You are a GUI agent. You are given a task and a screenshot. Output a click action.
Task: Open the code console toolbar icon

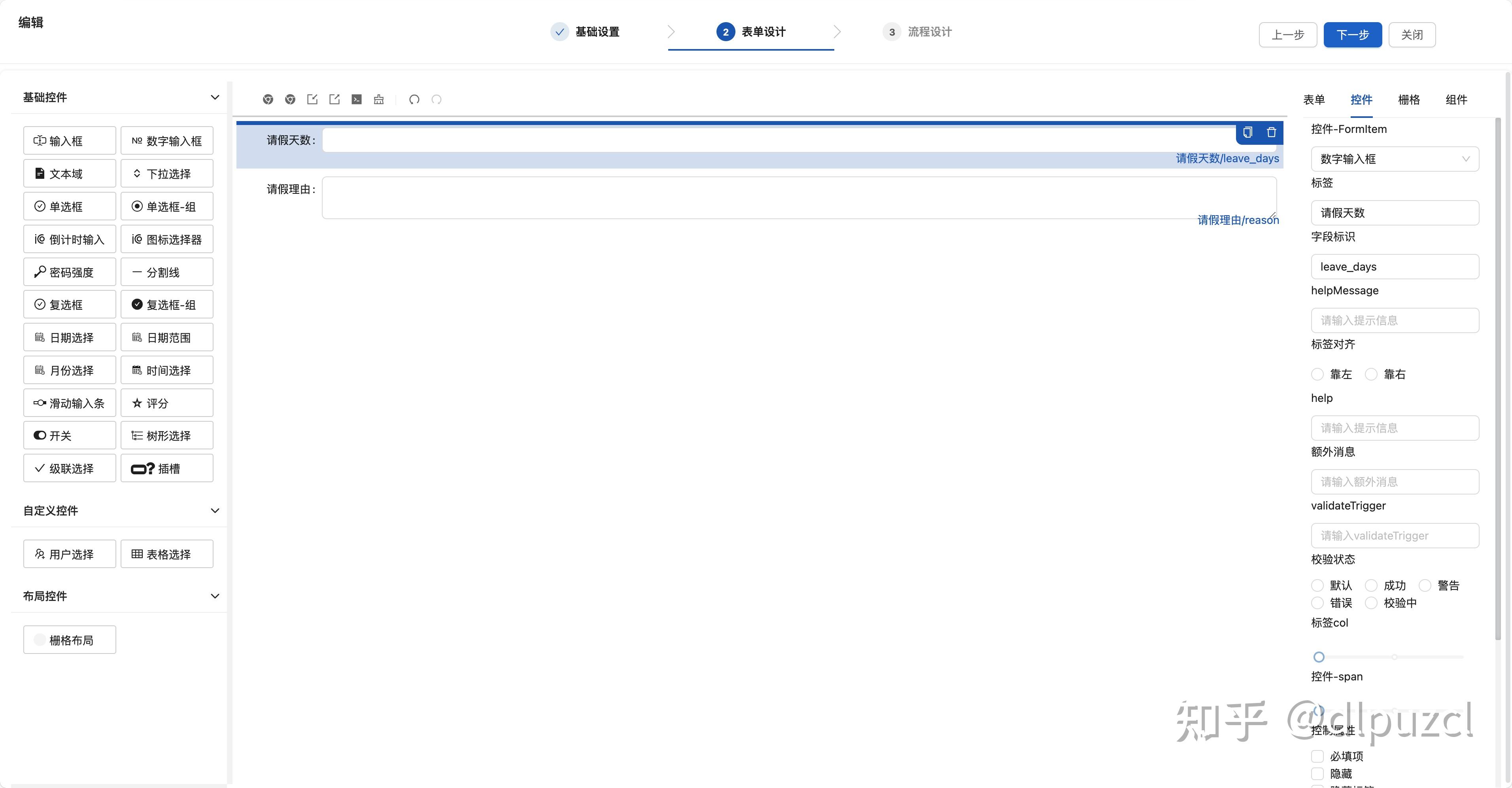pyautogui.click(x=357, y=99)
